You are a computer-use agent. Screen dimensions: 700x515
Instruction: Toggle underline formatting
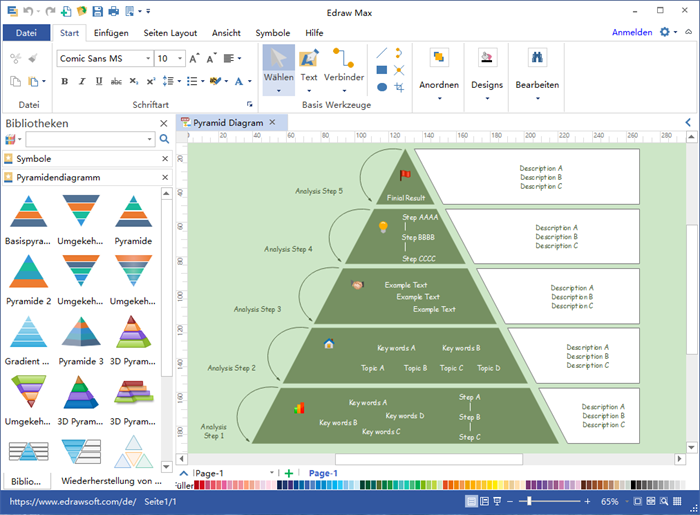click(x=97, y=81)
